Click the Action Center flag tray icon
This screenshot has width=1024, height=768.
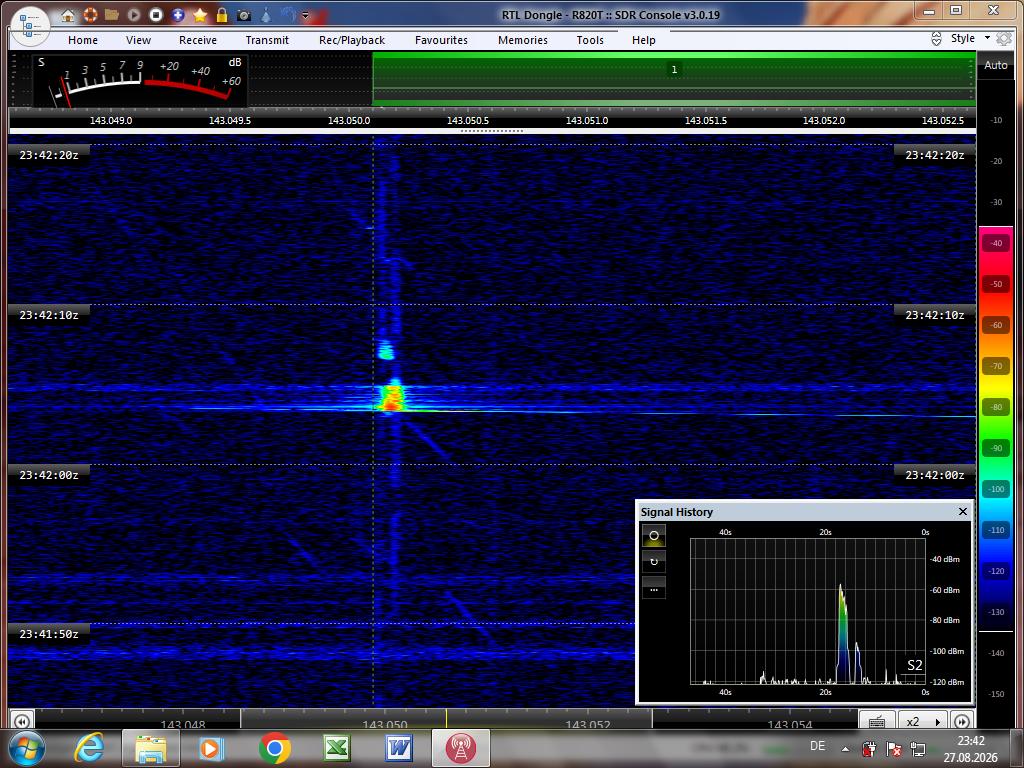pyautogui.click(x=893, y=748)
